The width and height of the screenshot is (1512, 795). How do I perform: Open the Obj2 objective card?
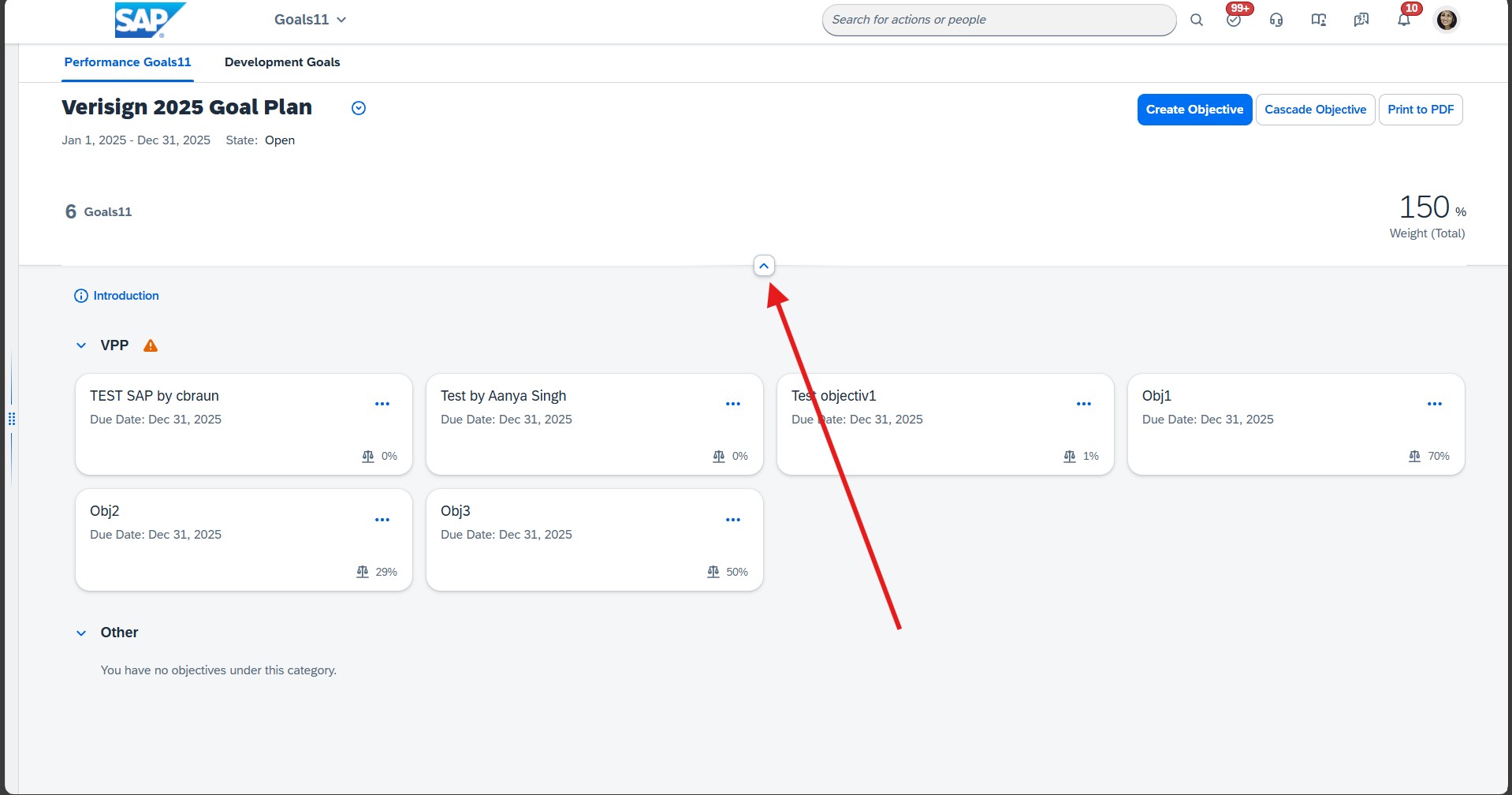click(x=244, y=539)
